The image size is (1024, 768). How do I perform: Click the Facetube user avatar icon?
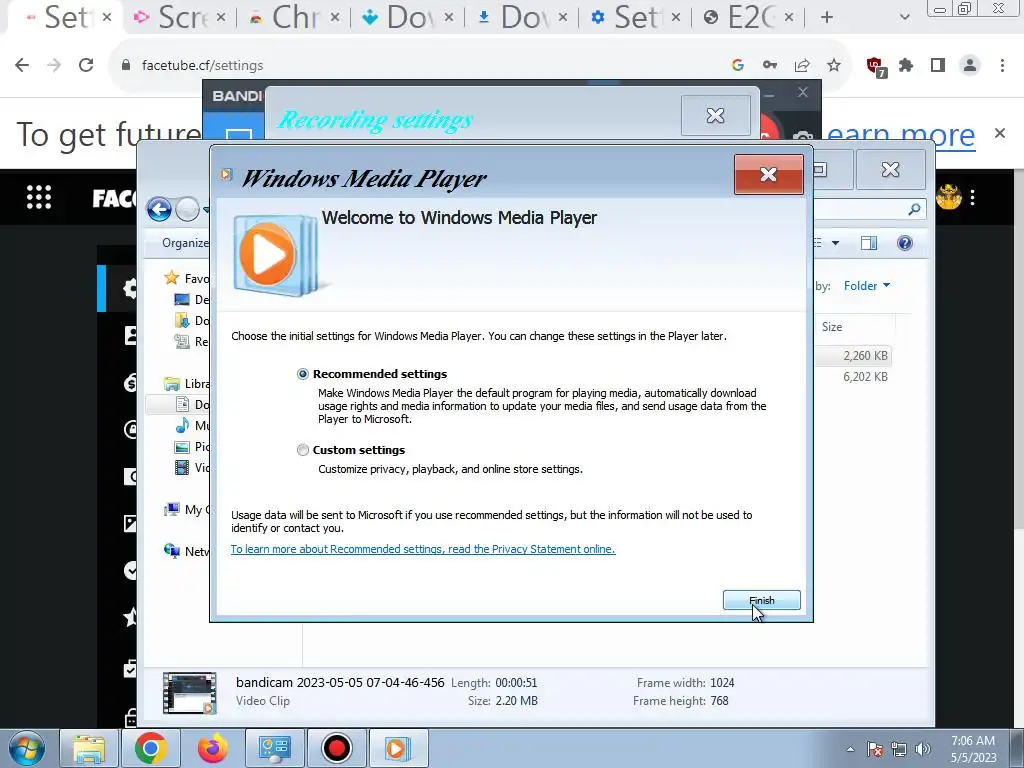[948, 197]
